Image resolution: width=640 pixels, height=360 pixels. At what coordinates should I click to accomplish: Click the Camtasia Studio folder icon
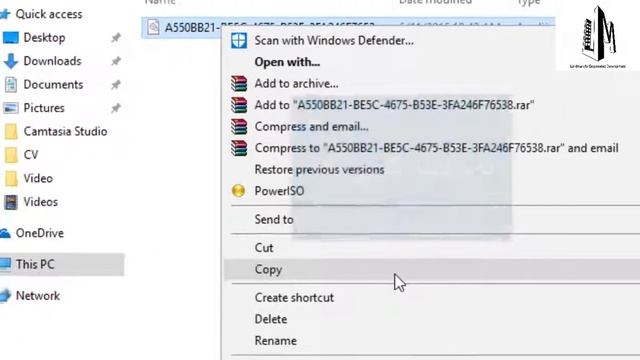pyautogui.click(x=11, y=131)
